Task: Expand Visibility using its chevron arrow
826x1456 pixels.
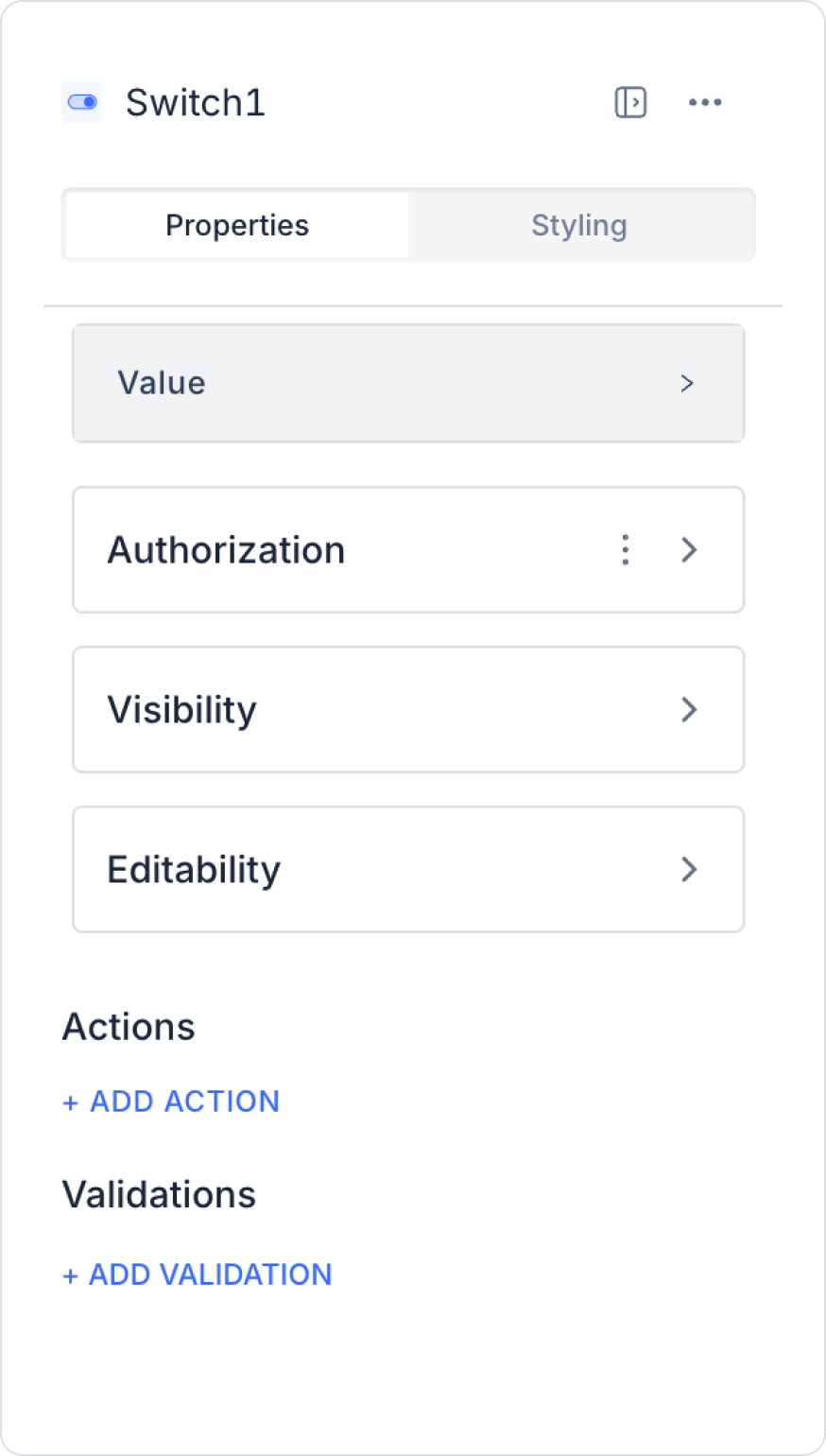Action: [689, 709]
